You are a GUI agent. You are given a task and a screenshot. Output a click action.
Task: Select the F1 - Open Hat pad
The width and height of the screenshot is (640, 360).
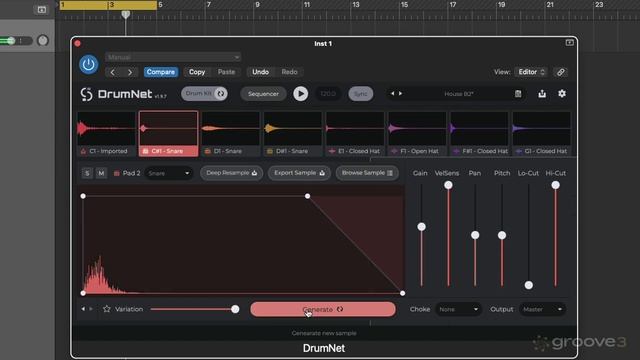point(417,133)
